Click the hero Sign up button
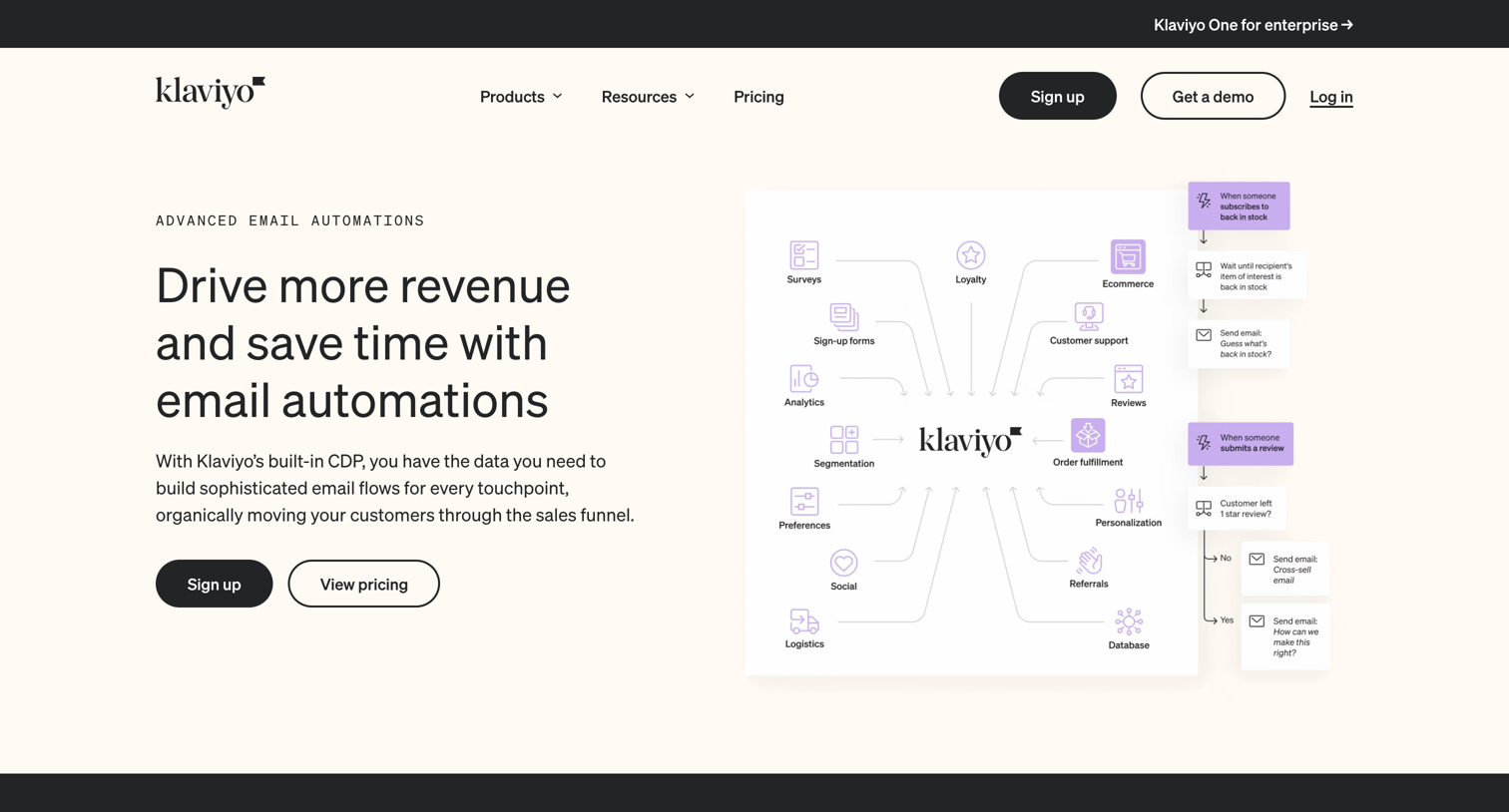The height and width of the screenshot is (812, 1509). click(214, 584)
